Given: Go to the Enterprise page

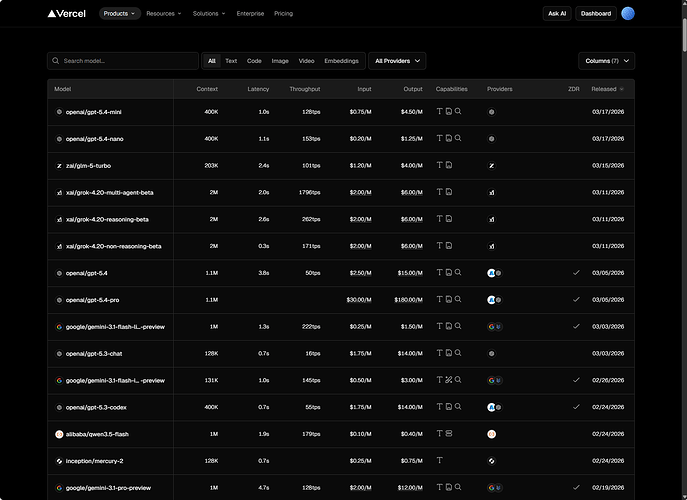Looking at the screenshot, I should (250, 14).
